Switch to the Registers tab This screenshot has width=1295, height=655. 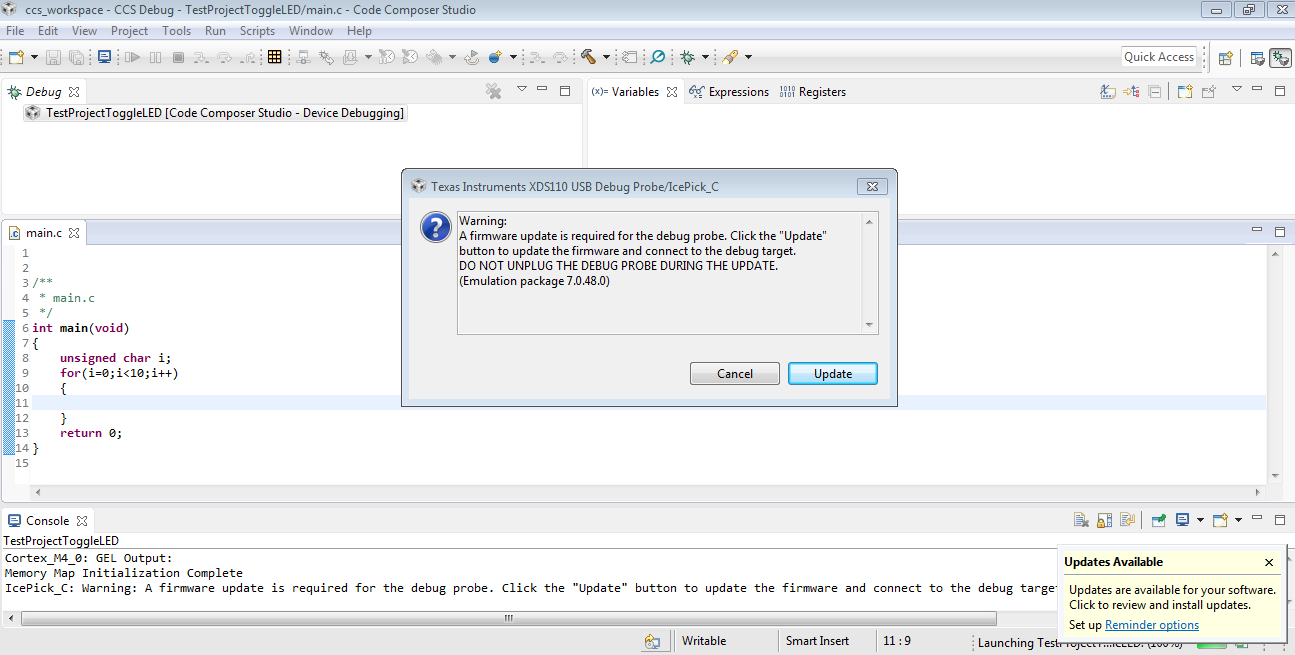click(812, 92)
